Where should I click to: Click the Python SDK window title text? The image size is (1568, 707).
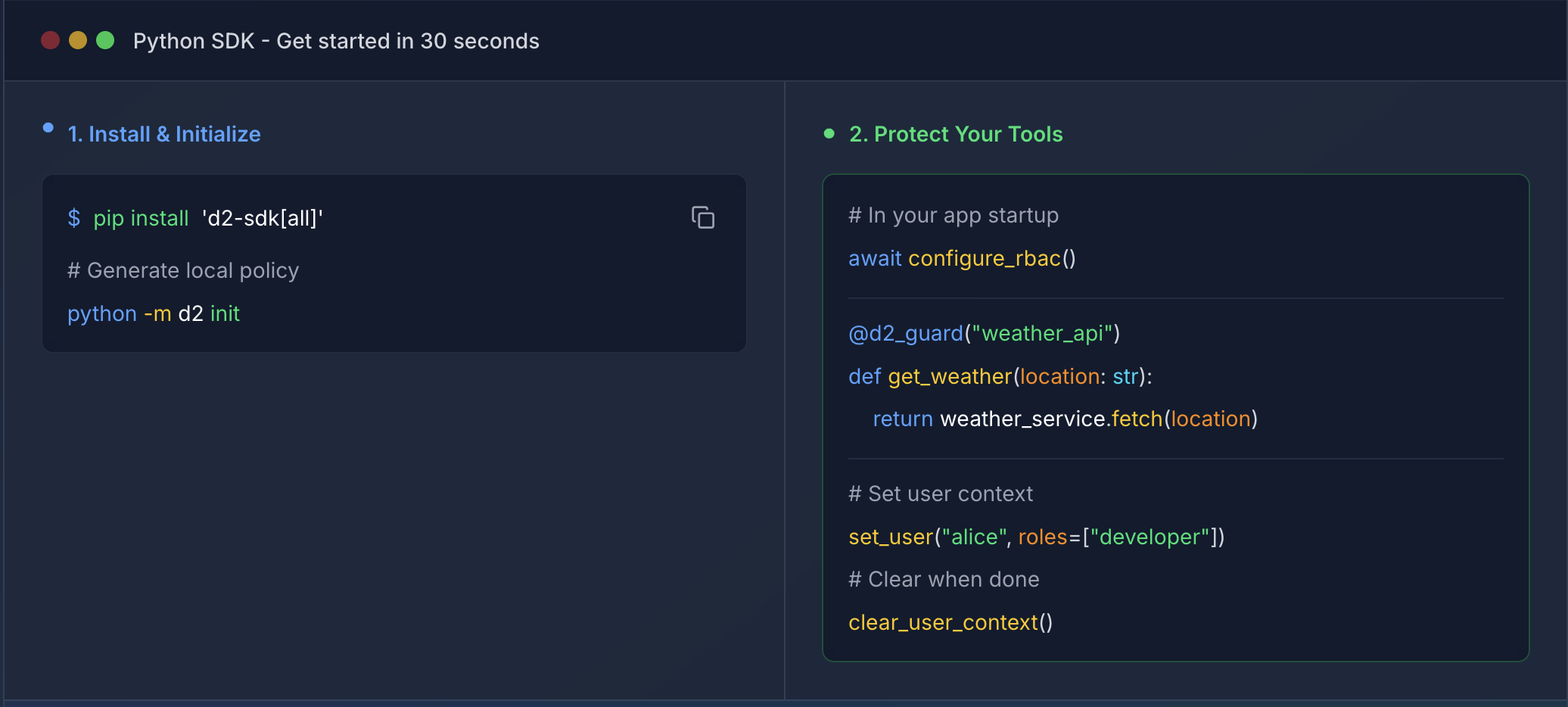tap(337, 41)
